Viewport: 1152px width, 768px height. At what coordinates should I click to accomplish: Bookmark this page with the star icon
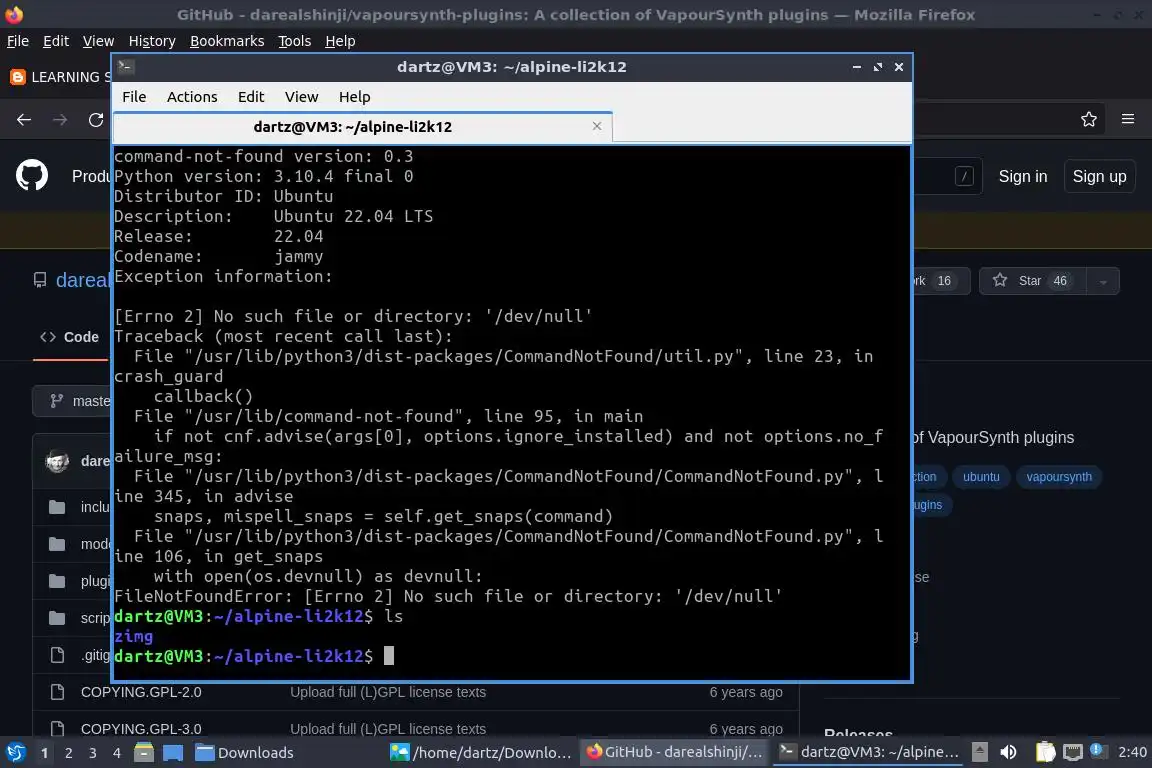coord(1089,119)
